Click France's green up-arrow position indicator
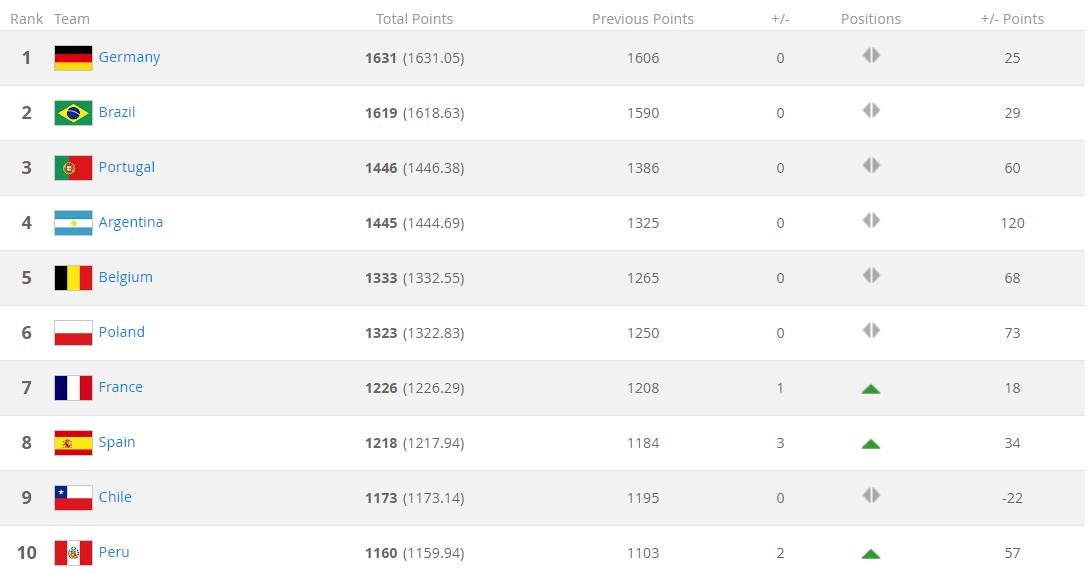 tap(870, 389)
